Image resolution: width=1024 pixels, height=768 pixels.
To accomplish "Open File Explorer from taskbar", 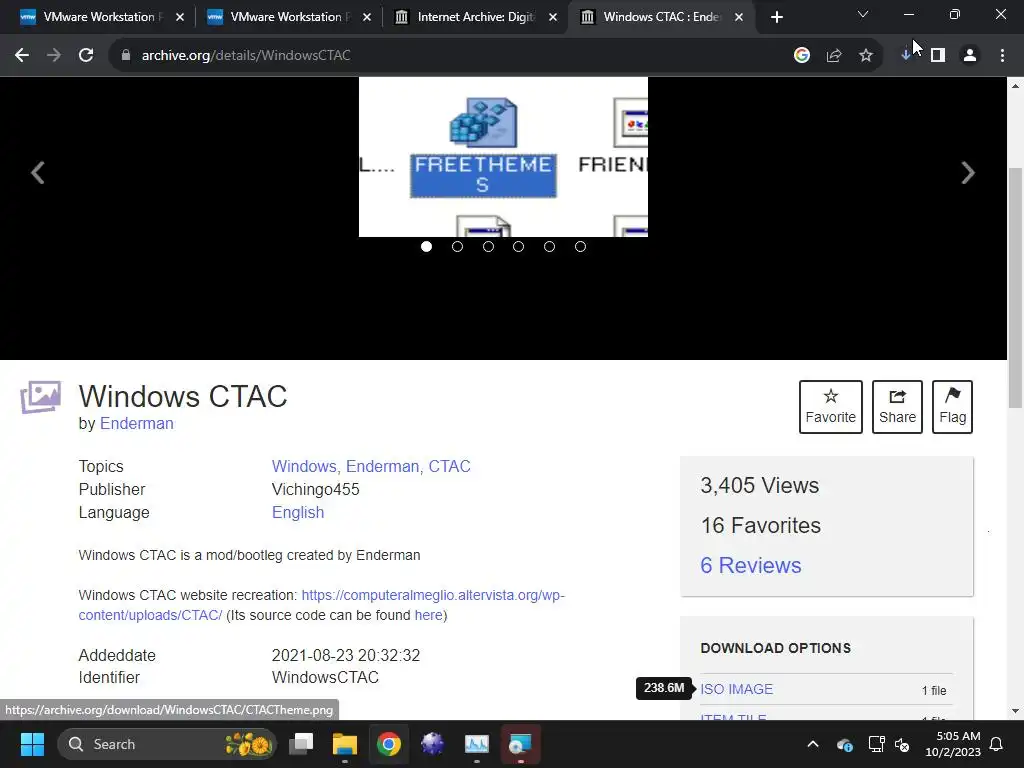I will point(345,744).
